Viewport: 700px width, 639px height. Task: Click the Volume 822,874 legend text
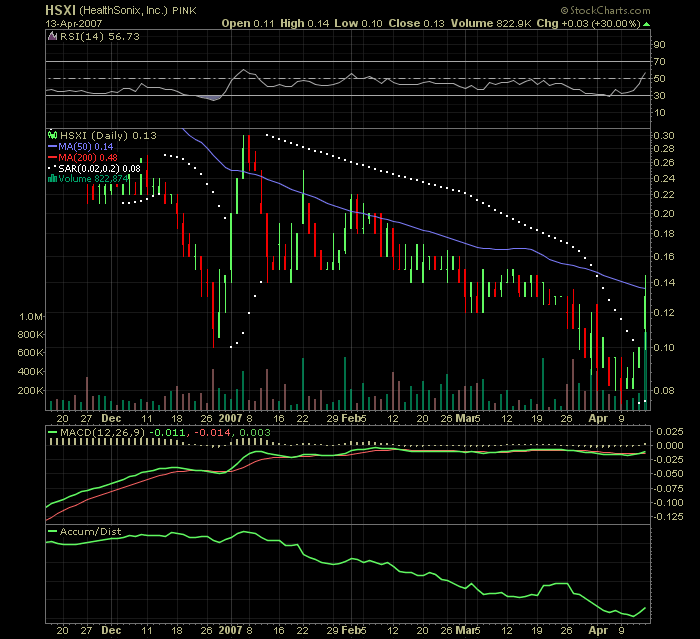(94, 179)
